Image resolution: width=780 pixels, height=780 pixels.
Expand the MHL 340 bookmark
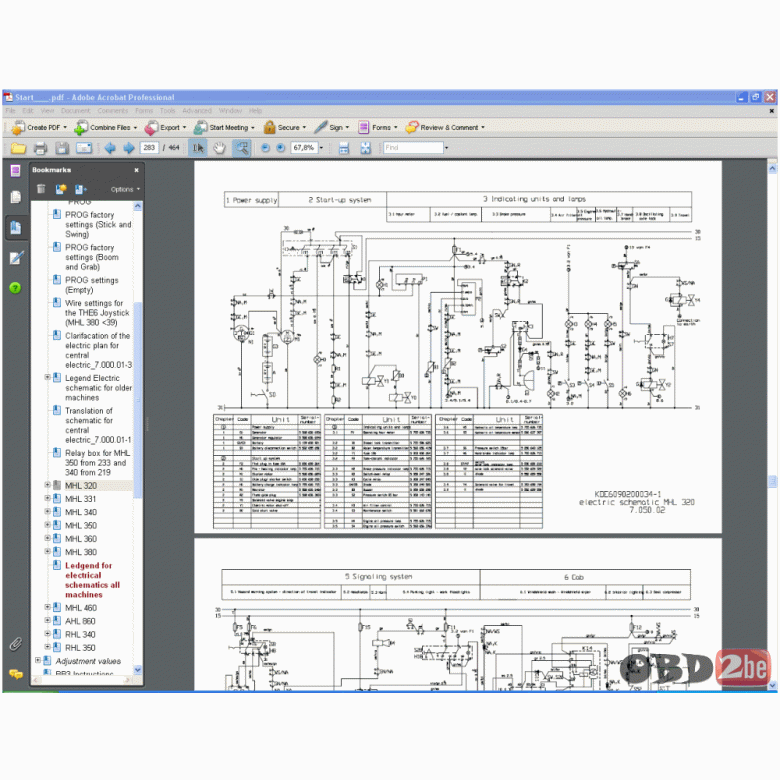(x=47, y=511)
